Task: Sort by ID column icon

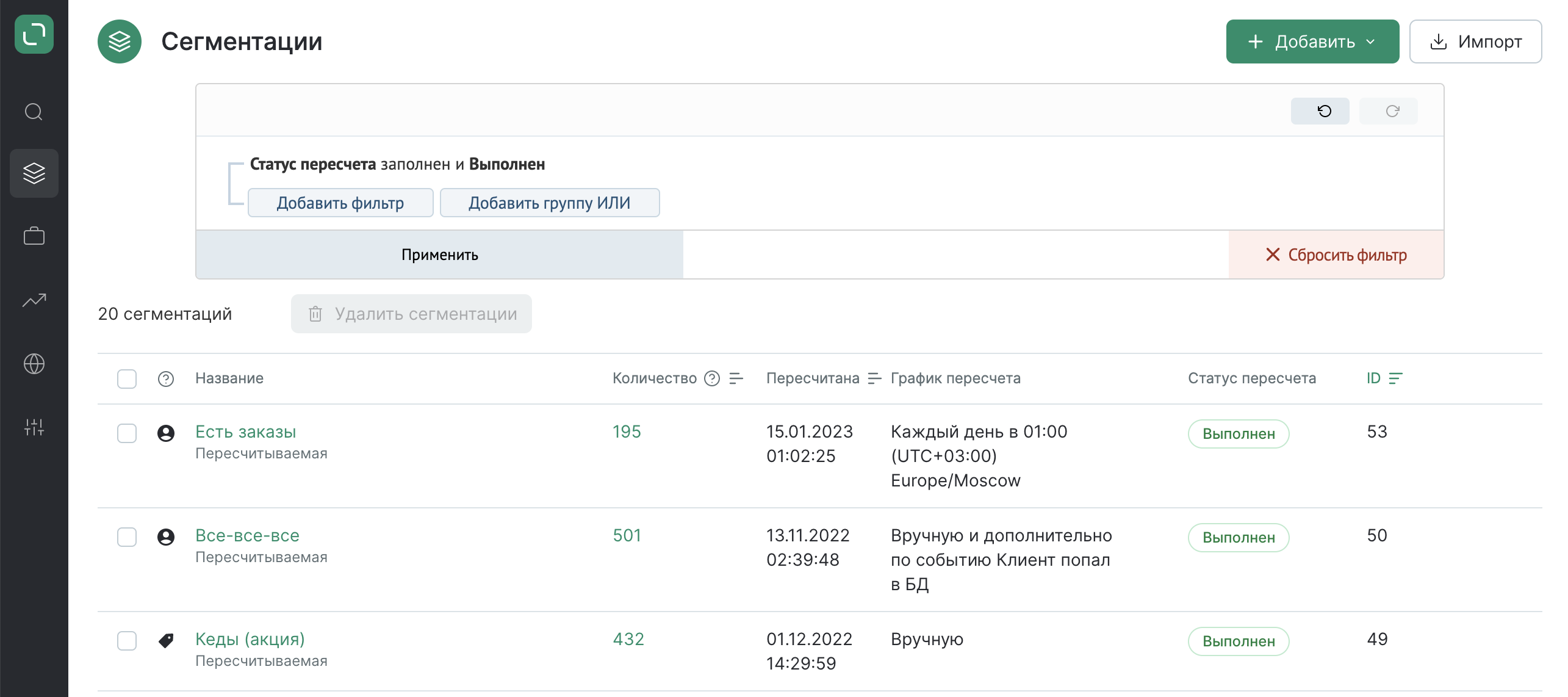Action: tap(1396, 378)
